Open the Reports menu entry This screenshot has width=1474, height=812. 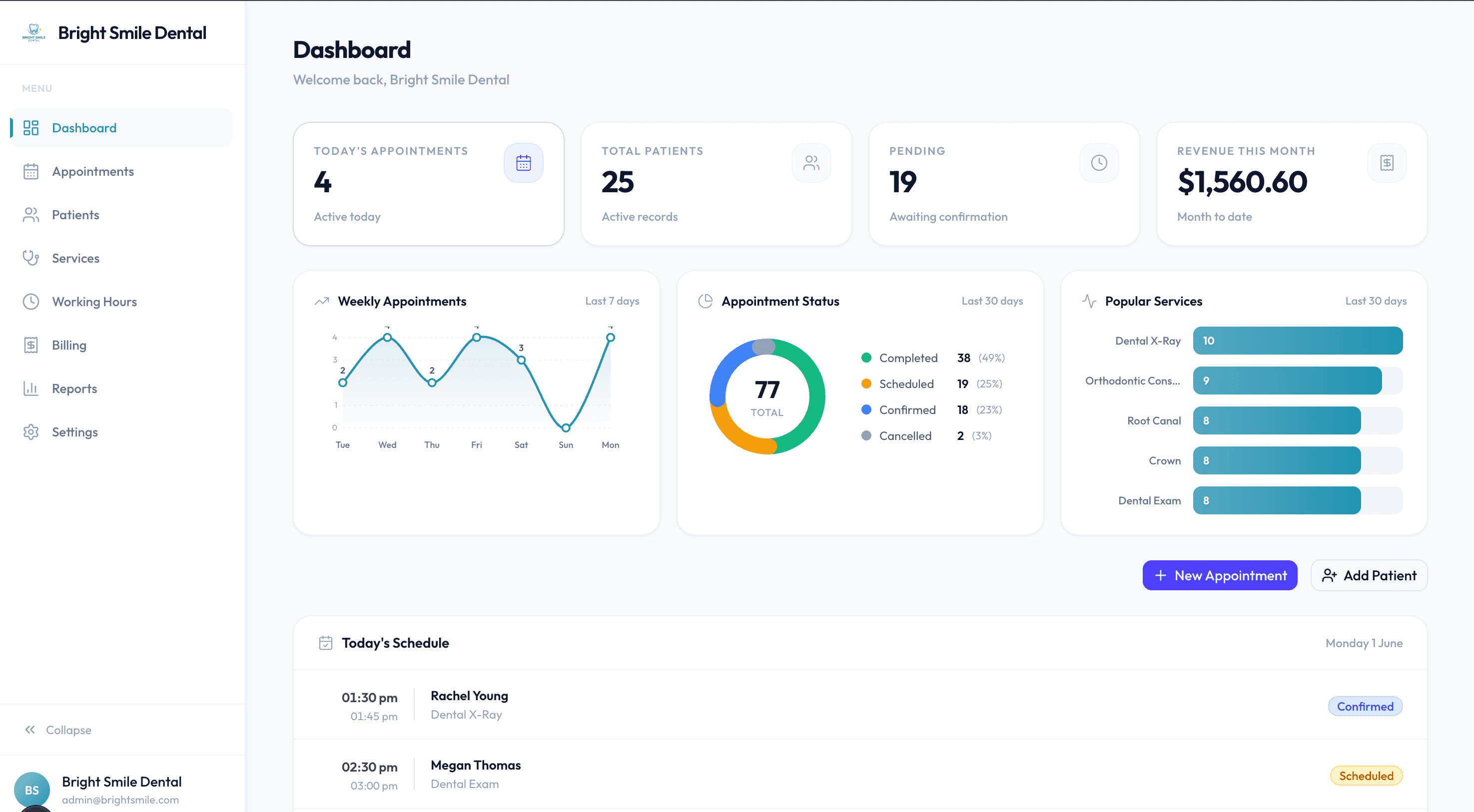(x=121, y=389)
